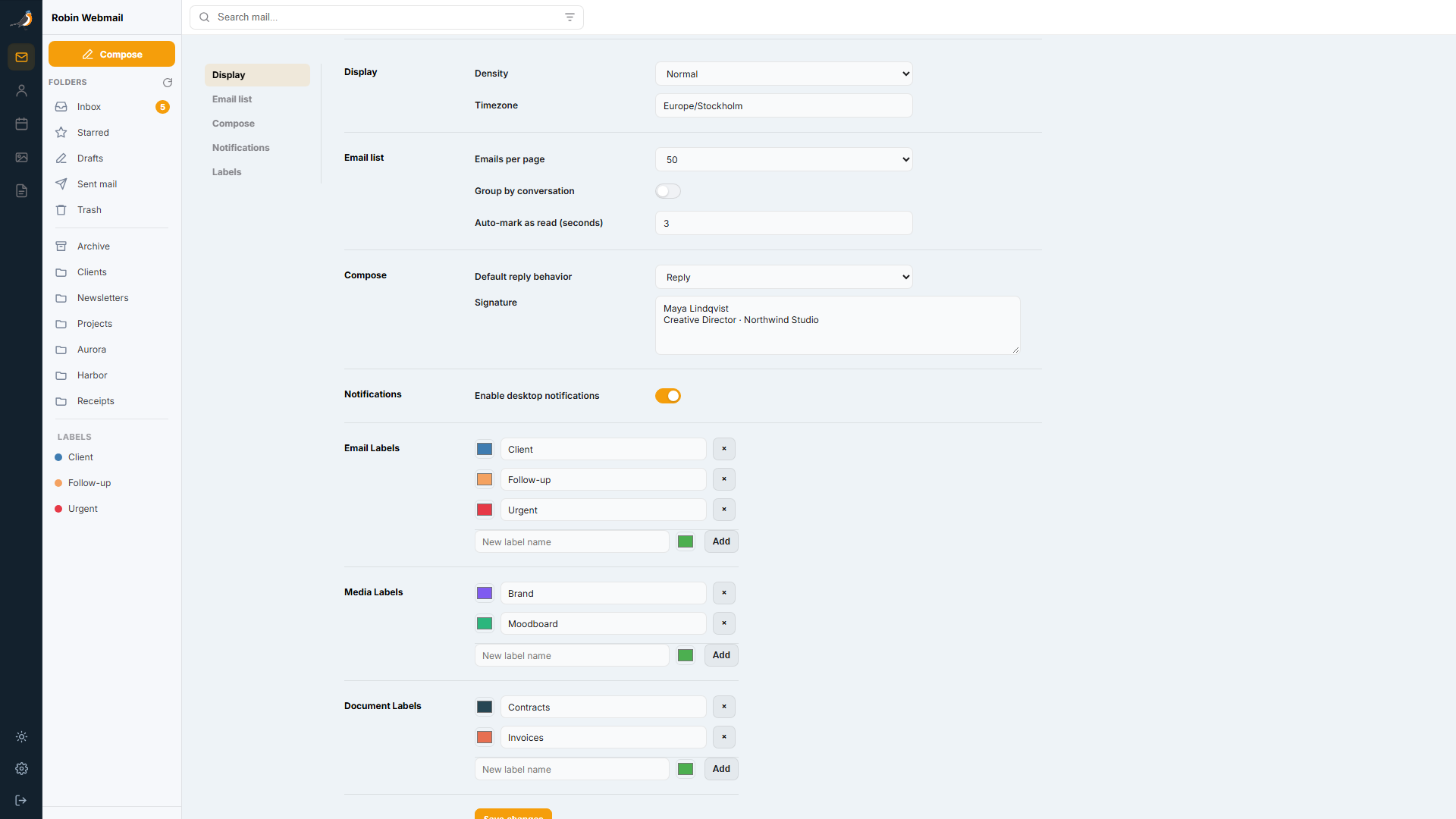Open the Default reply behavior dropdown
This screenshot has width=1456, height=819.
[x=784, y=277]
